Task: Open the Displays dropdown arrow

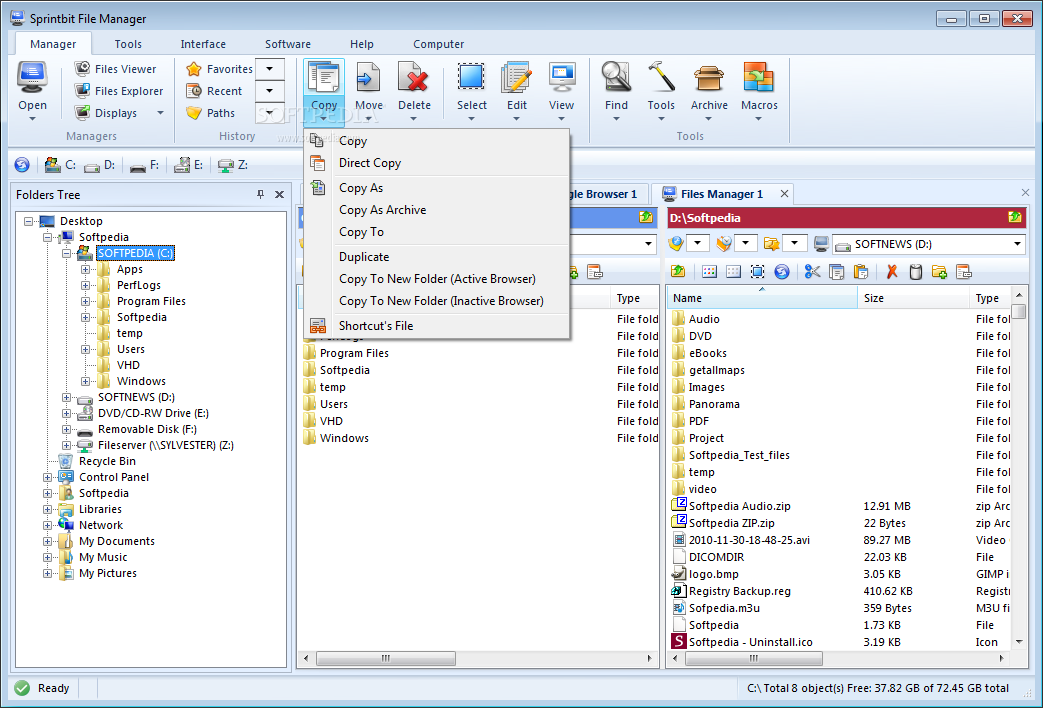Action: point(160,113)
